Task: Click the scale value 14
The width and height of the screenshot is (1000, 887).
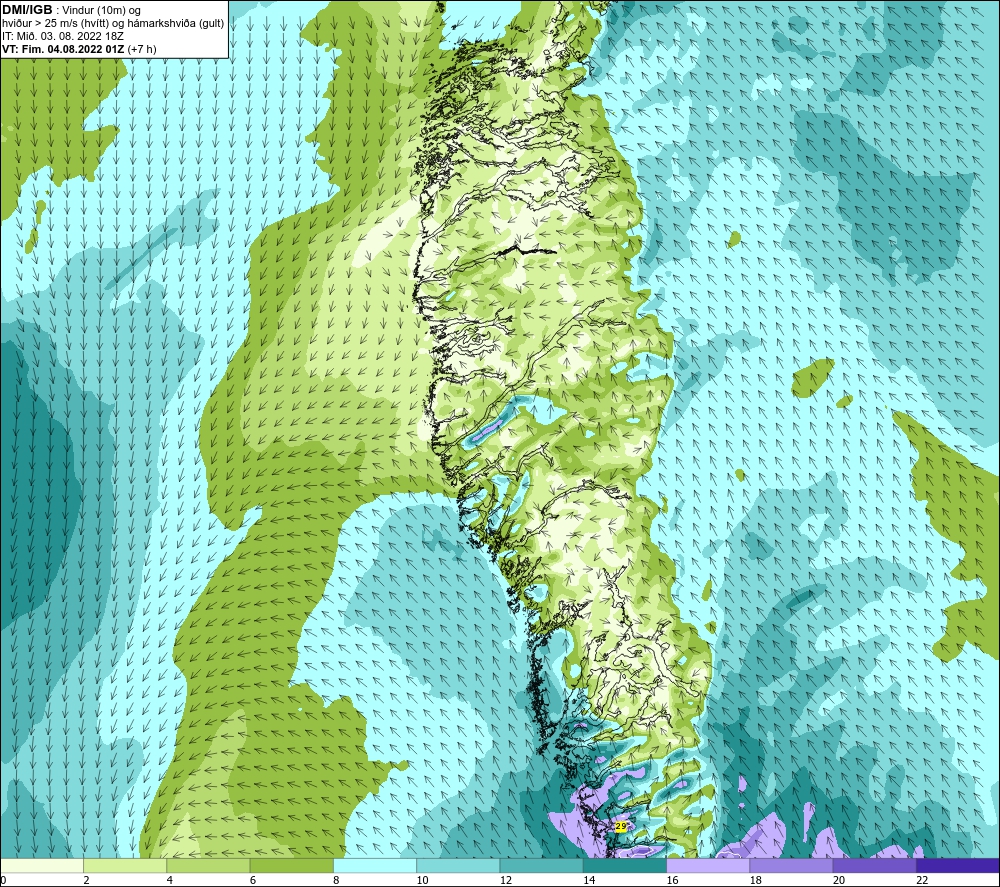Action: click(589, 881)
